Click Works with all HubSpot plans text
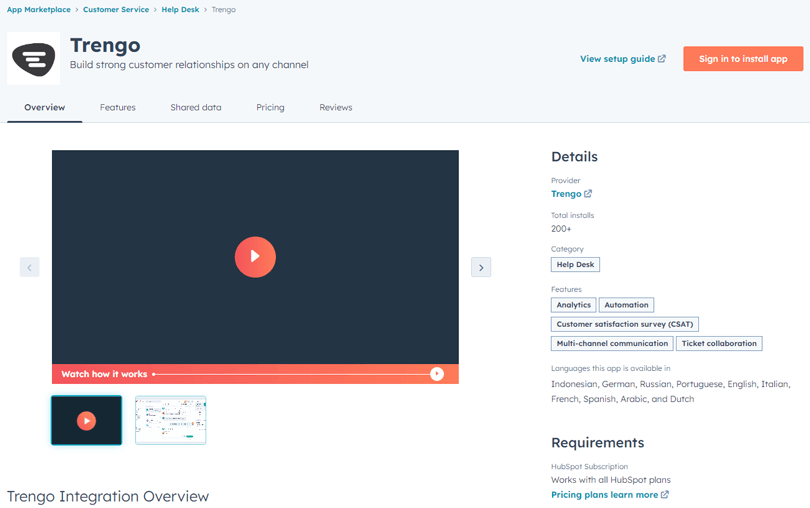The width and height of the screenshot is (810, 508). (611, 480)
